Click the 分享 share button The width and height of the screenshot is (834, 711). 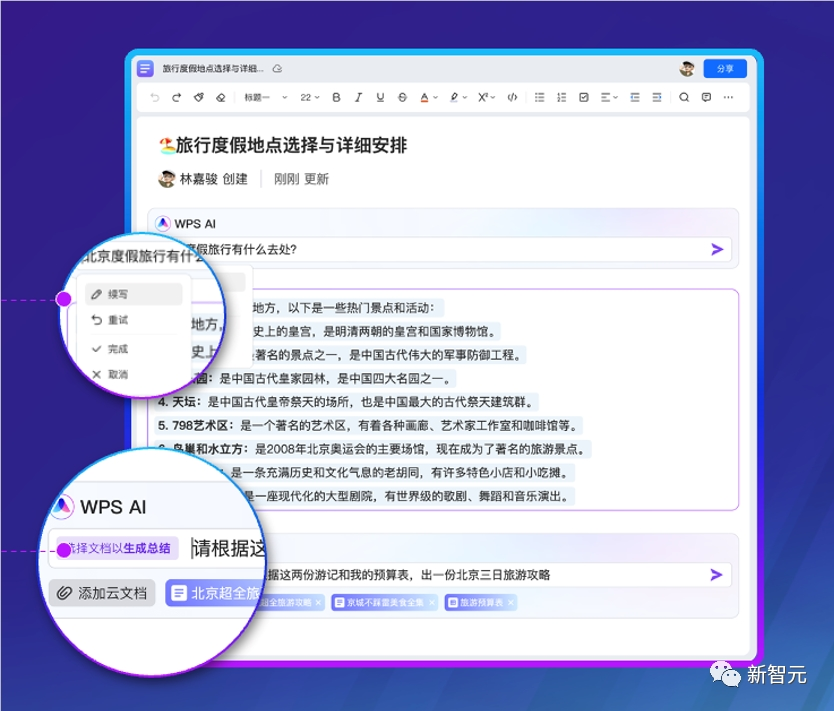click(722, 68)
